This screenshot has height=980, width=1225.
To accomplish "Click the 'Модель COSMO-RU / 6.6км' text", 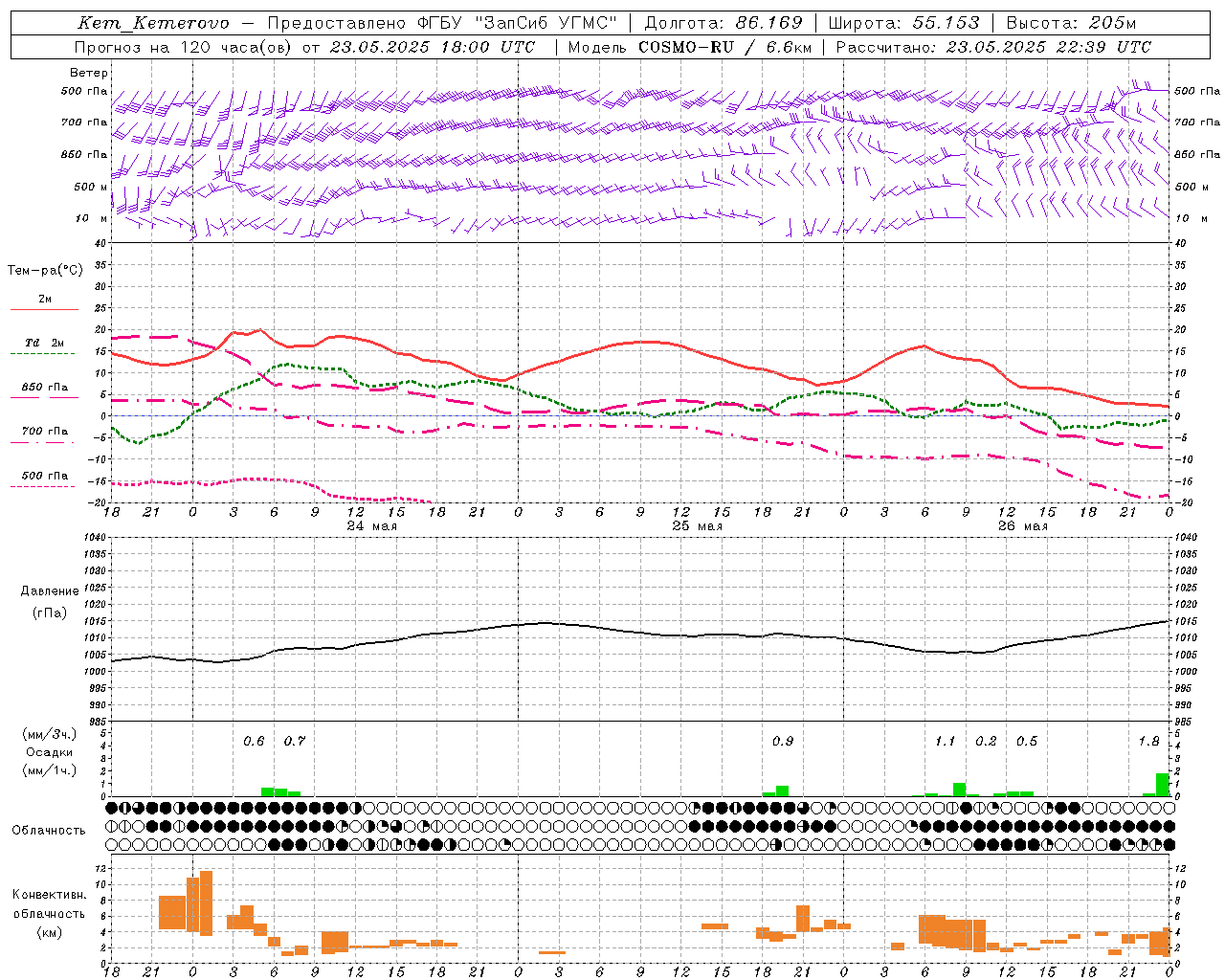I will (x=688, y=47).
